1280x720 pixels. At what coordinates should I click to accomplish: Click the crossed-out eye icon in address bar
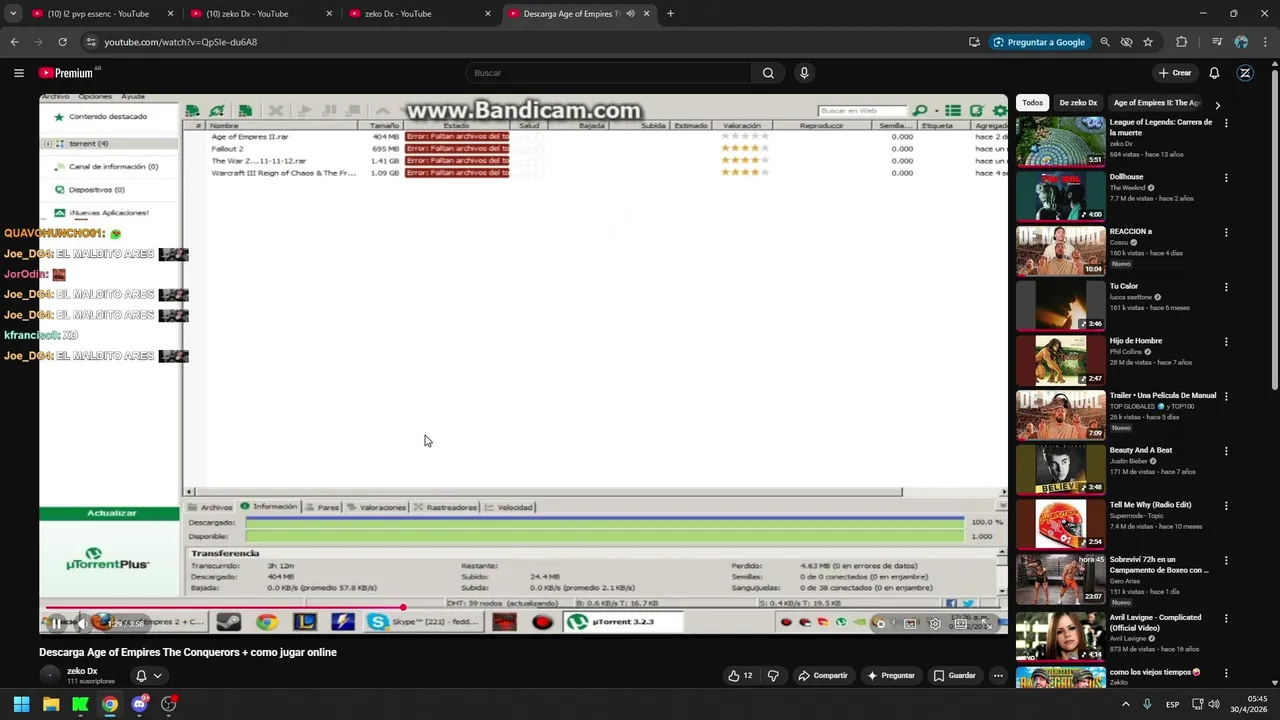(x=1126, y=42)
